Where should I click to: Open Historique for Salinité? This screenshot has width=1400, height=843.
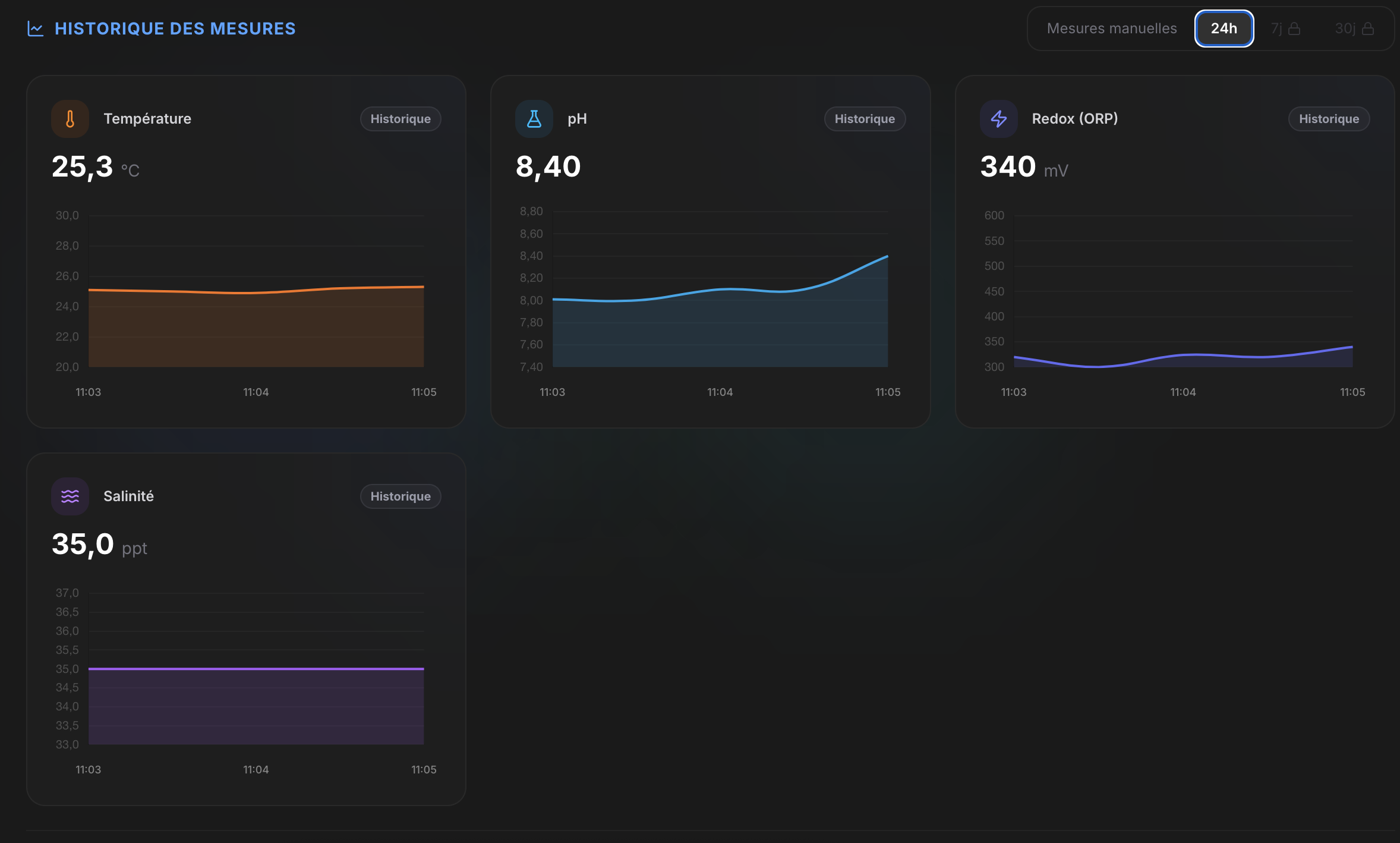pos(401,496)
